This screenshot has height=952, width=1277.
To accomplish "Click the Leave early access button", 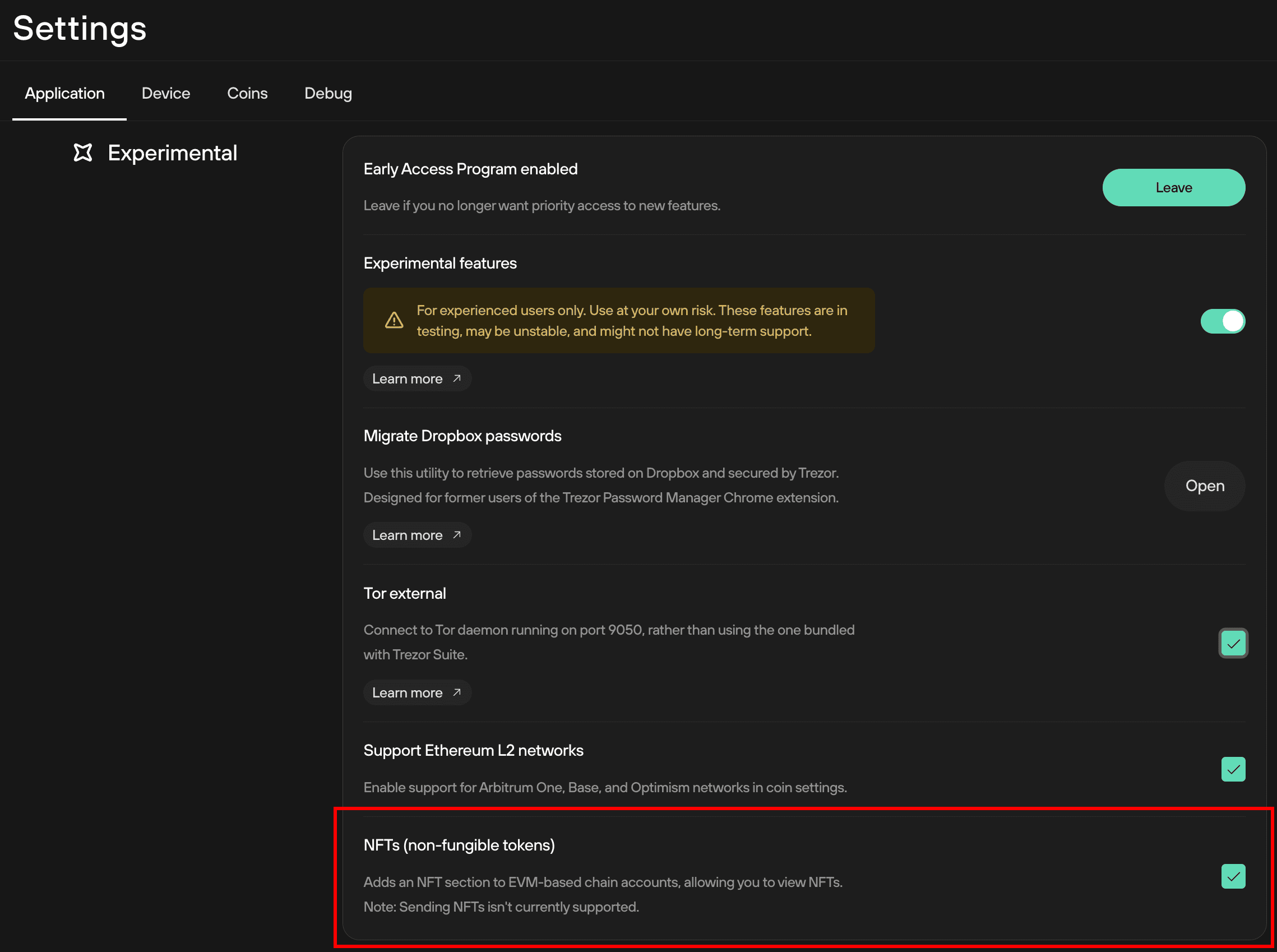I will tap(1174, 187).
